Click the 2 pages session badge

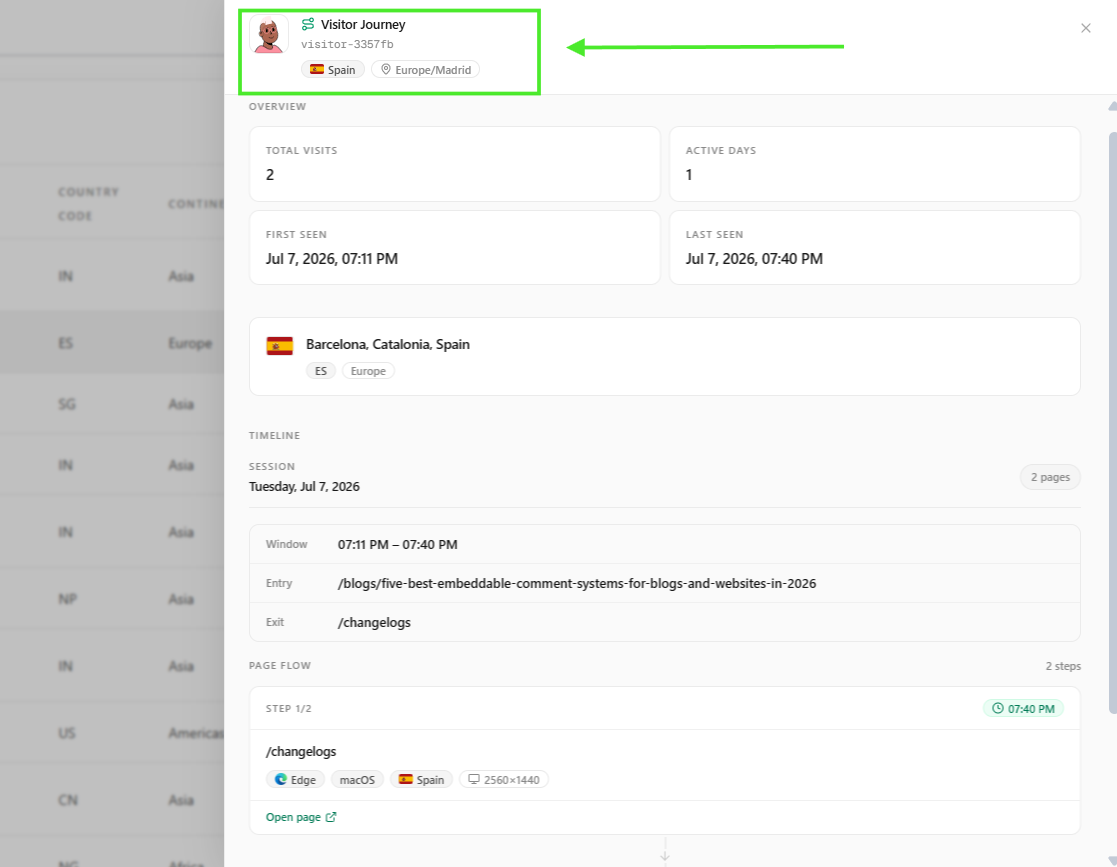tap(1049, 477)
